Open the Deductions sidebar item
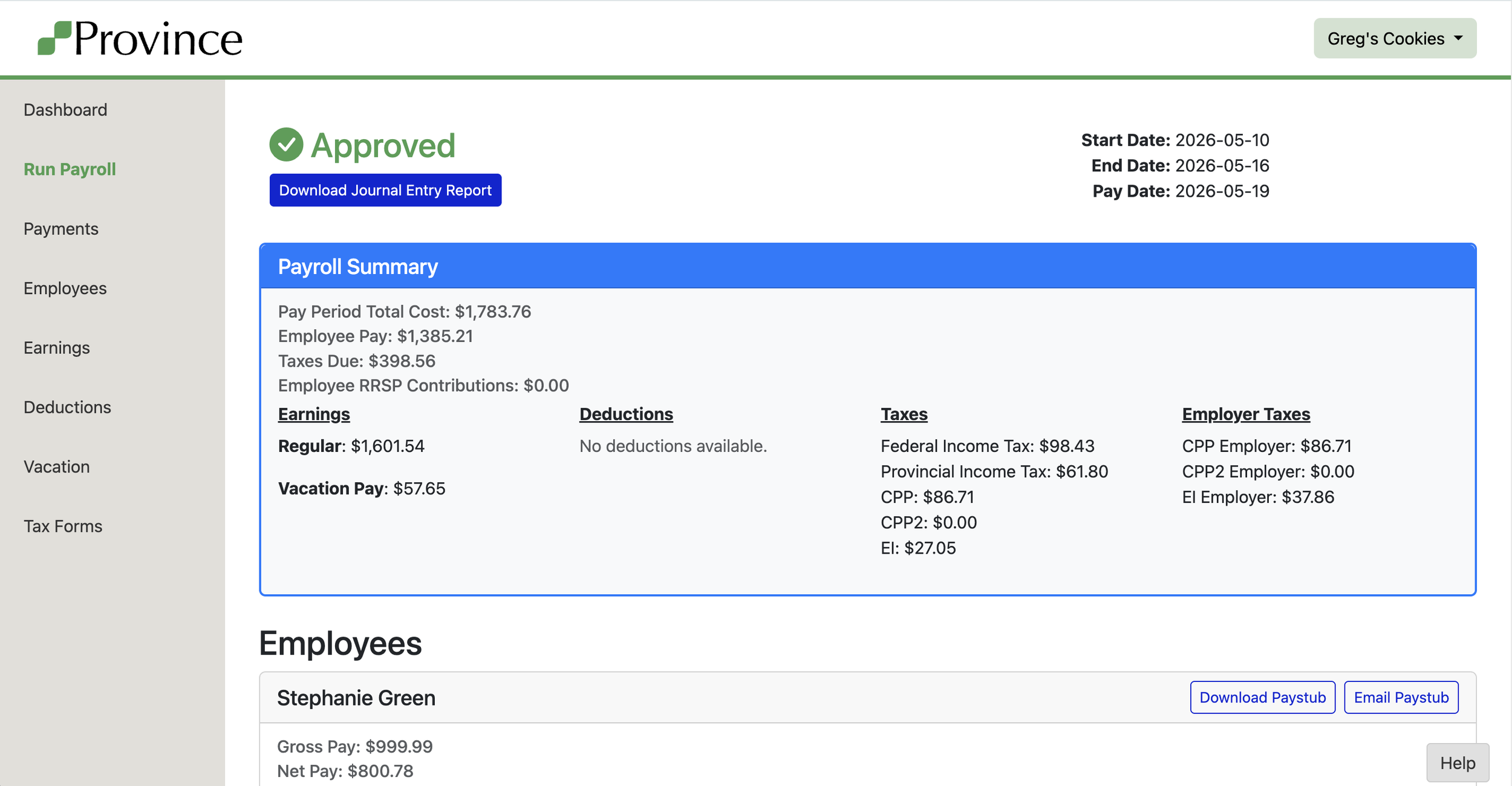 [x=67, y=407]
